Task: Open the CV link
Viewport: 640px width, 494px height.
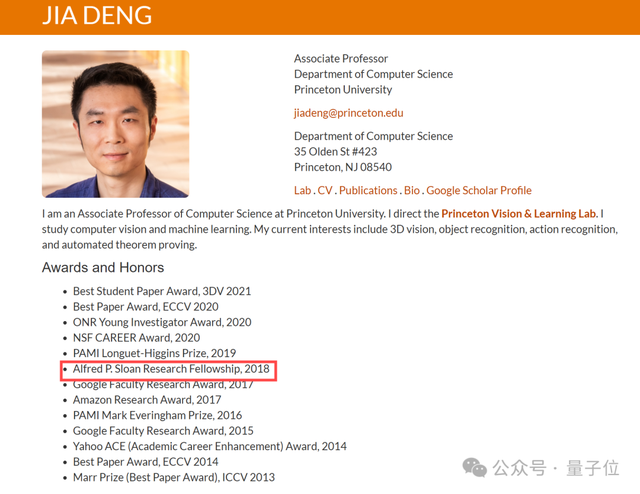Action: coord(325,190)
